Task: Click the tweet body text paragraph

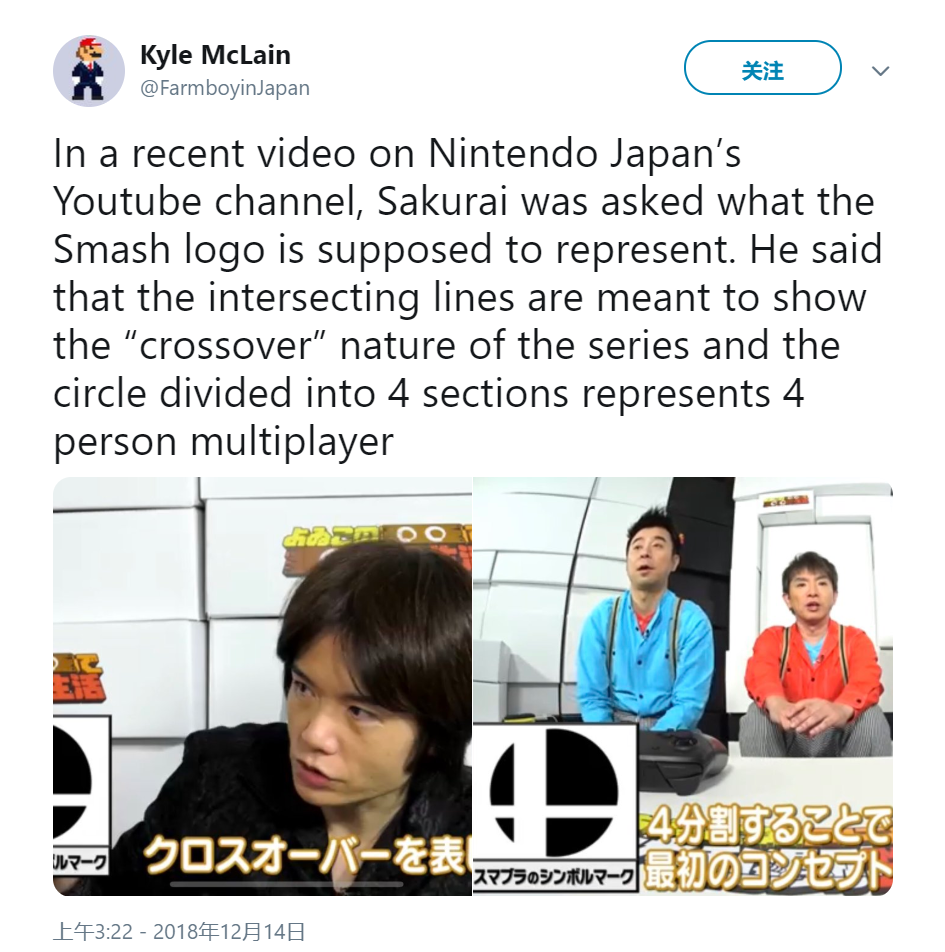Action: tap(468, 297)
